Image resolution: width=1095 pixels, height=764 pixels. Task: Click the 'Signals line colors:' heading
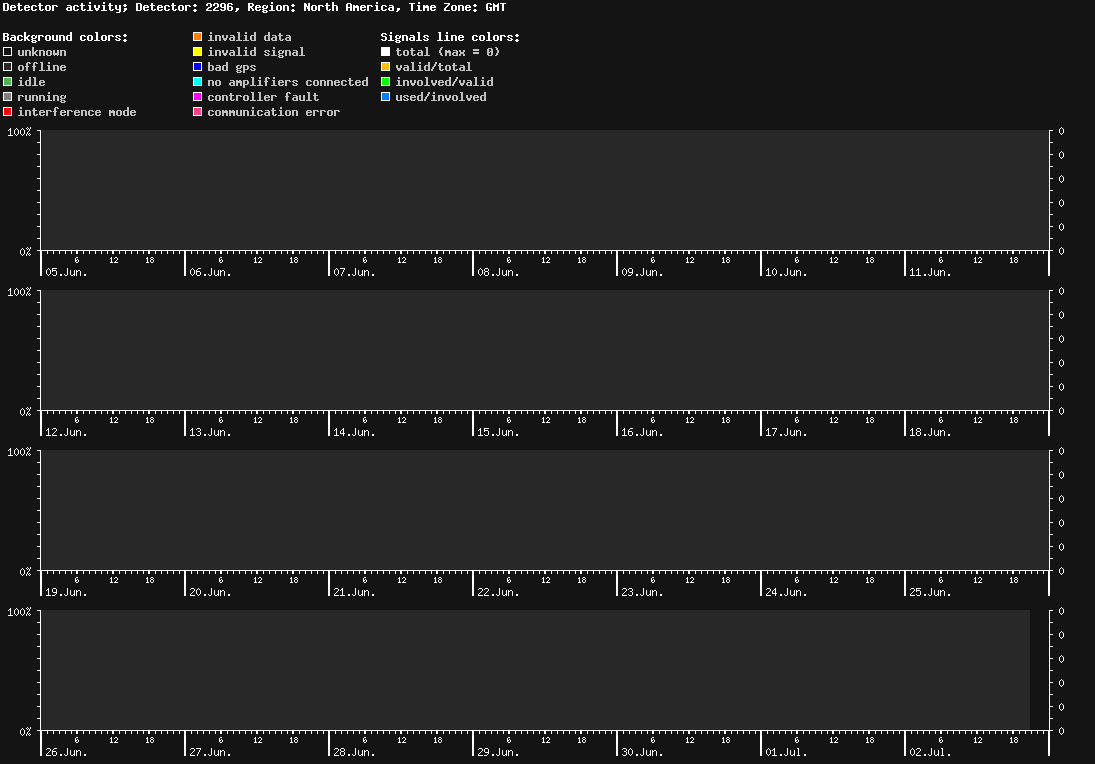[x=450, y=37]
